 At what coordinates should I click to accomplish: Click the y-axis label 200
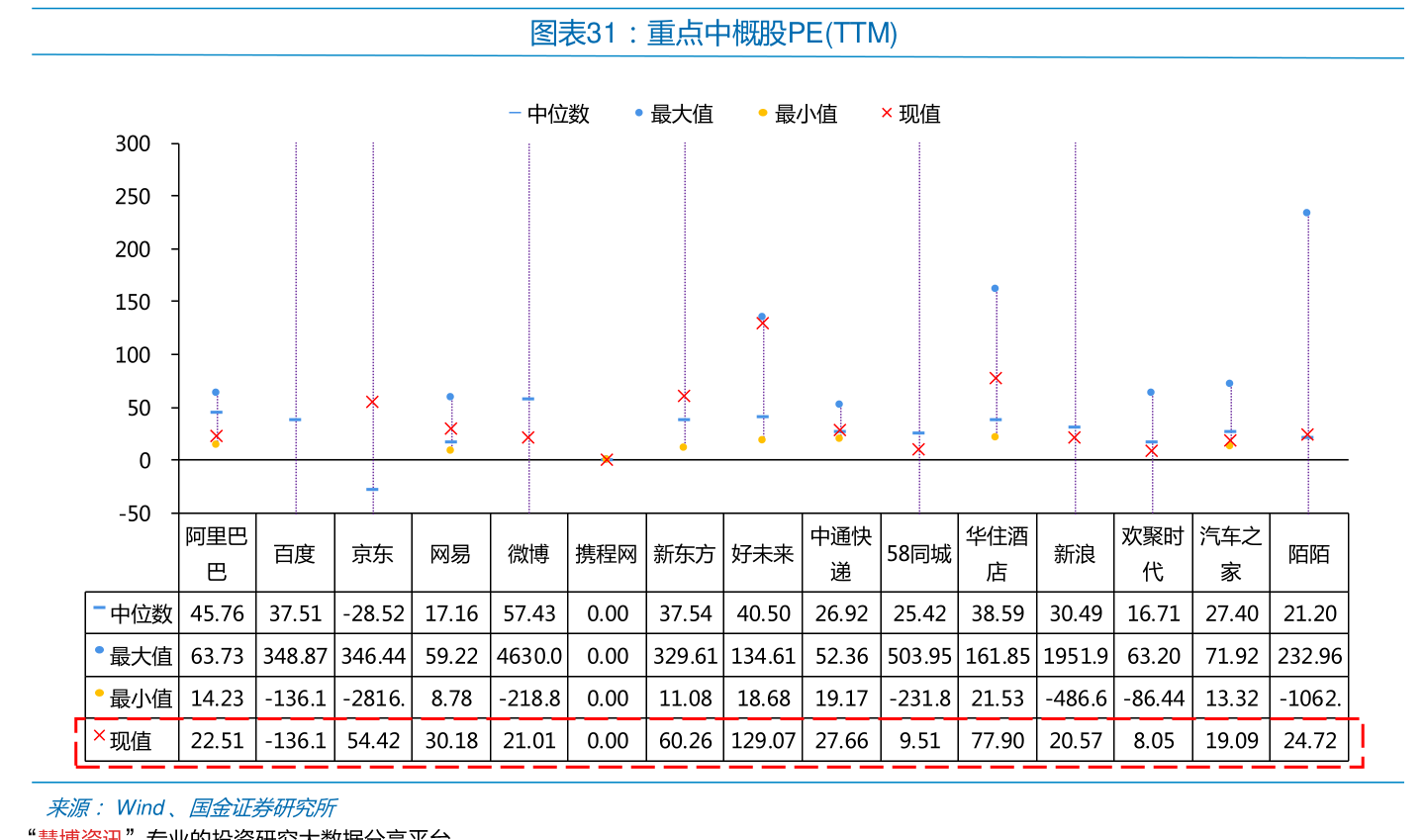(133, 249)
